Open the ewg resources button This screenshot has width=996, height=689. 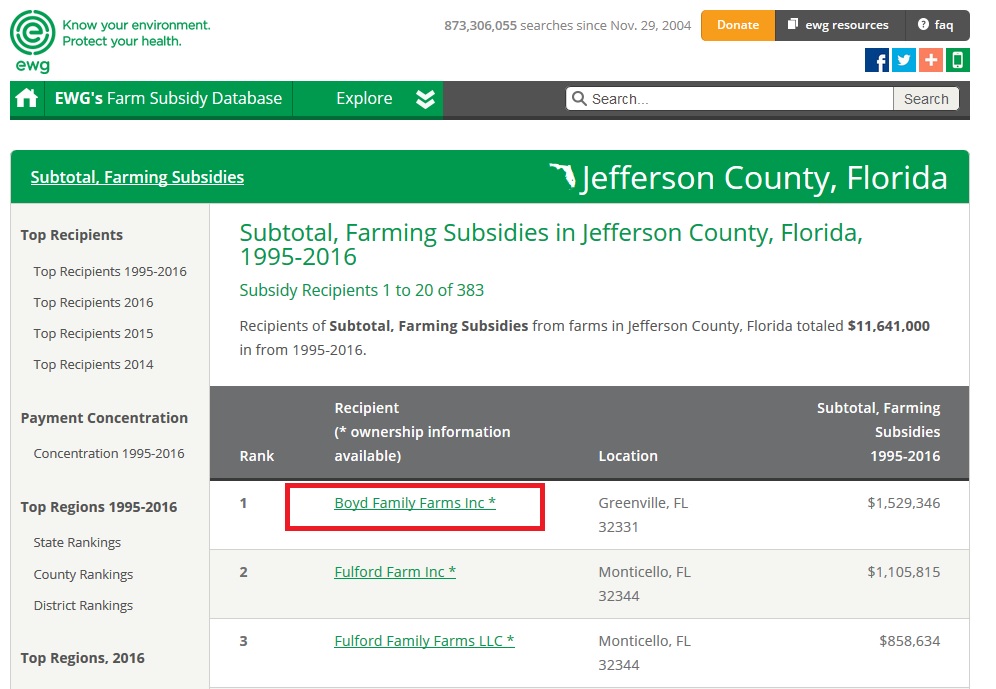point(838,25)
